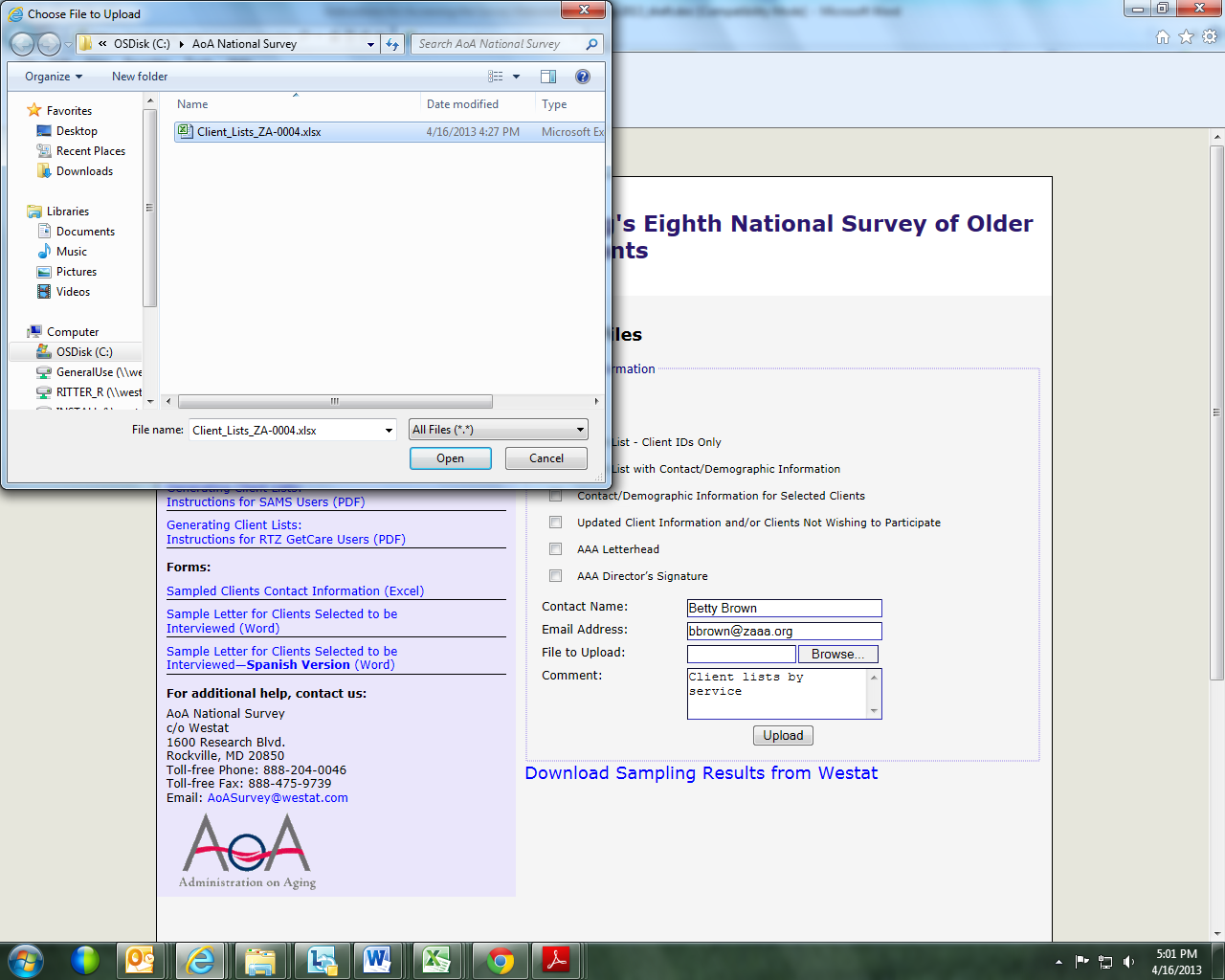
Task: Show hidden system tray icons
Action: click(x=1058, y=962)
